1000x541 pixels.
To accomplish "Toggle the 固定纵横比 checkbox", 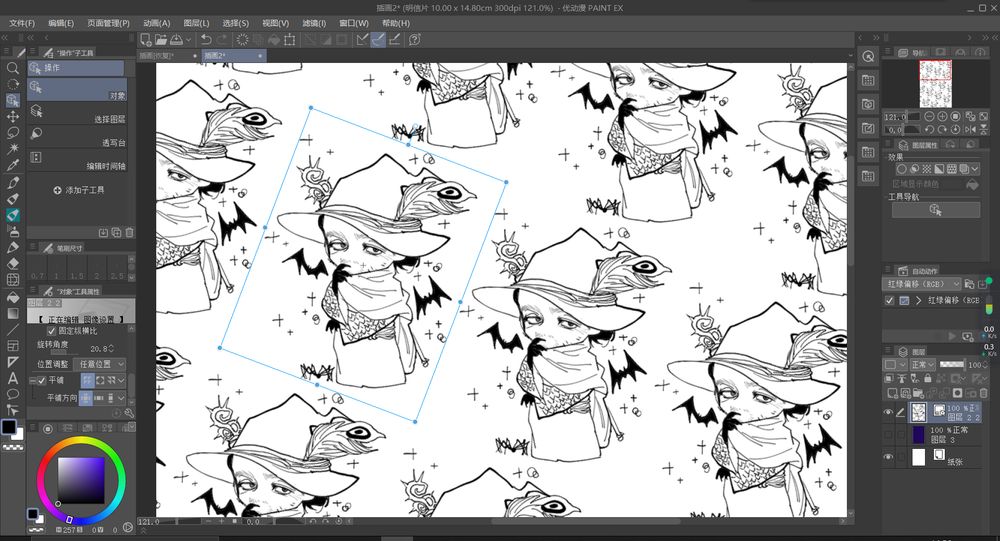I will 52,330.
